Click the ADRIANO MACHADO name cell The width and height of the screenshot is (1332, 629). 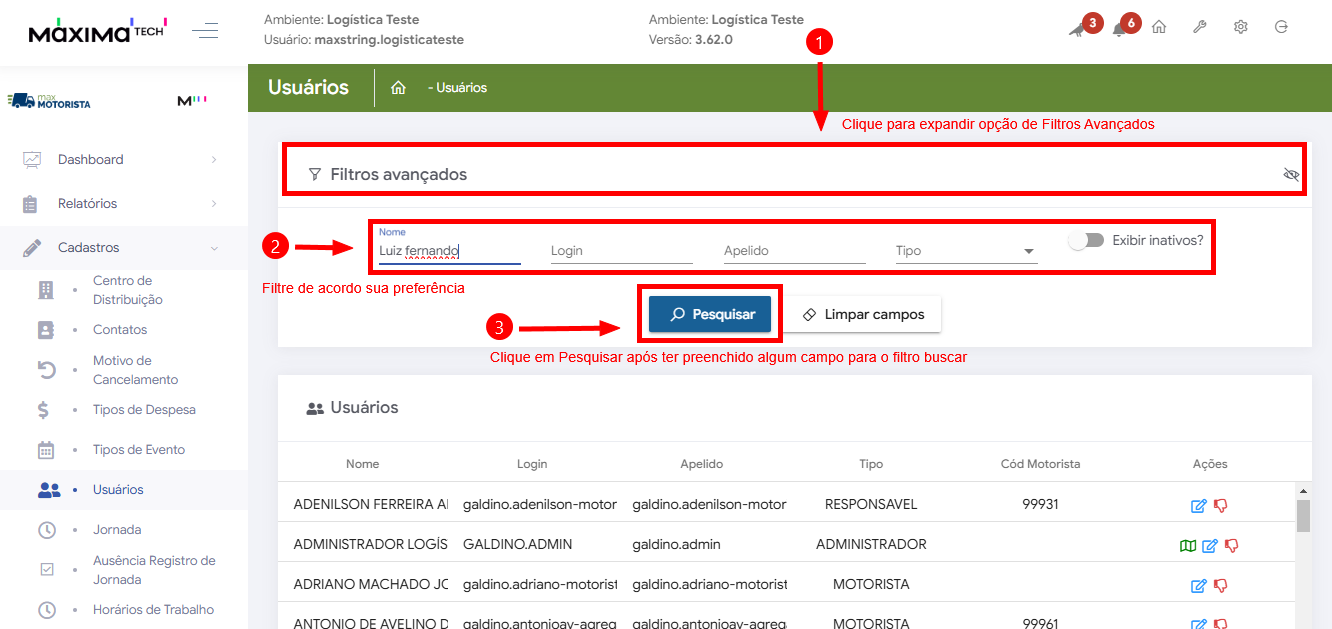[371, 584]
